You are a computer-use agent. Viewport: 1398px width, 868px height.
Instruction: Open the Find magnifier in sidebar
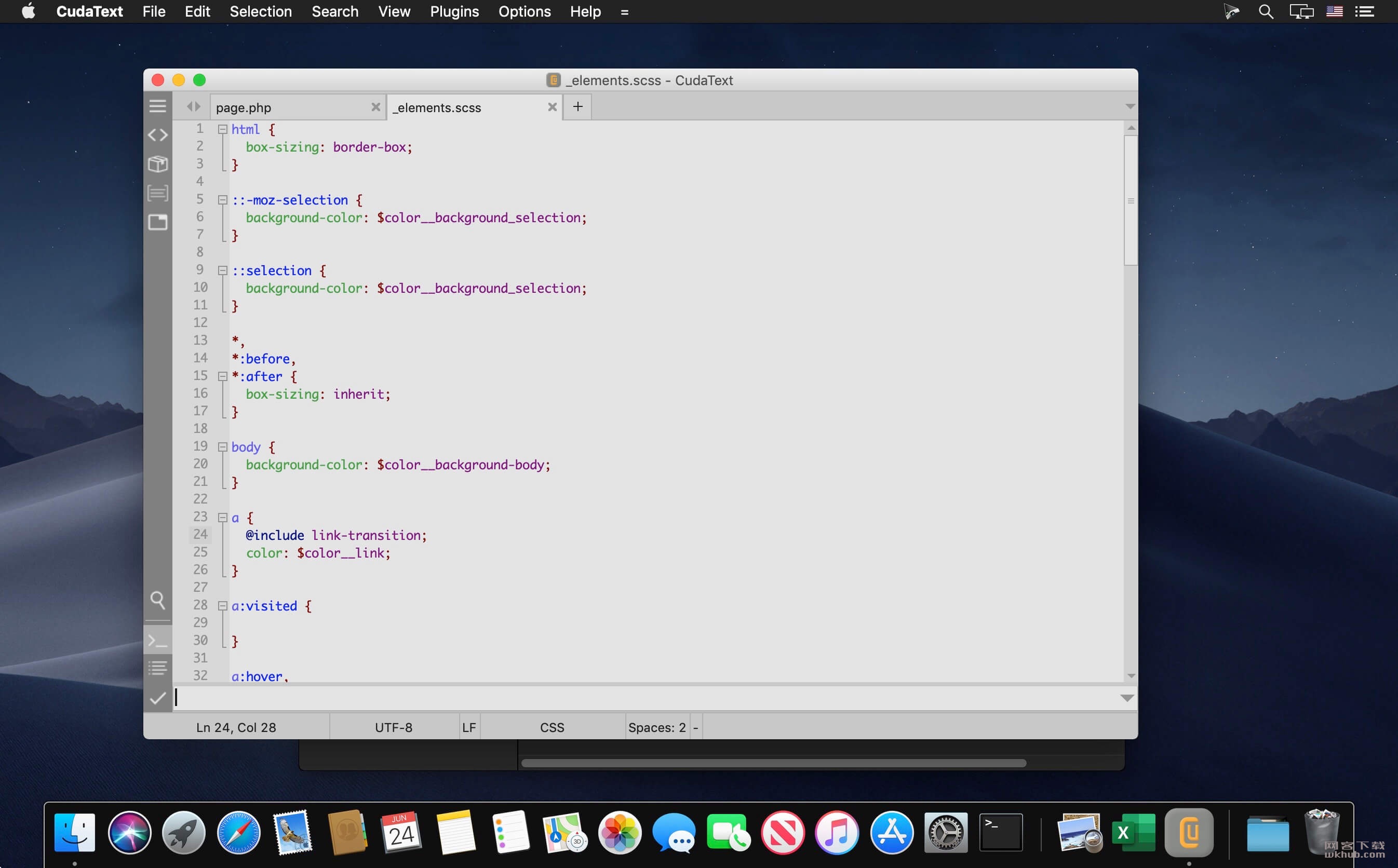pyautogui.click(x=157, y=601)
